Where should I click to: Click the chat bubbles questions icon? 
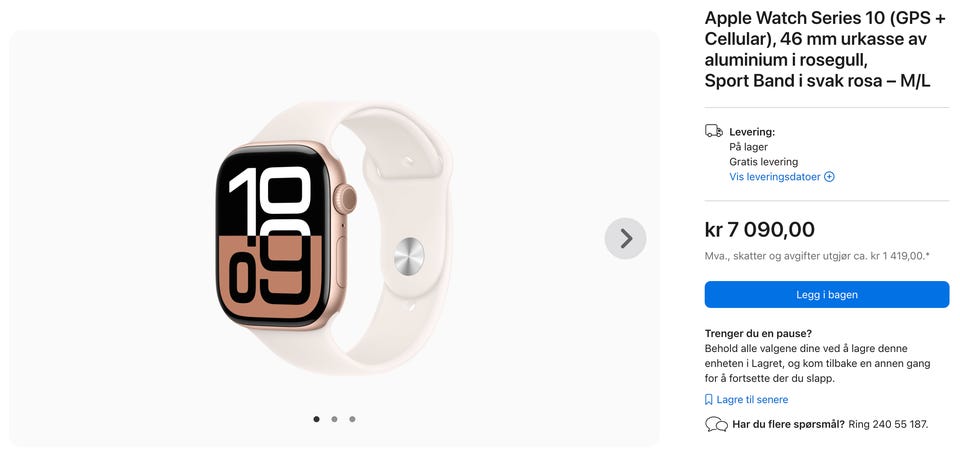point(716,424)
